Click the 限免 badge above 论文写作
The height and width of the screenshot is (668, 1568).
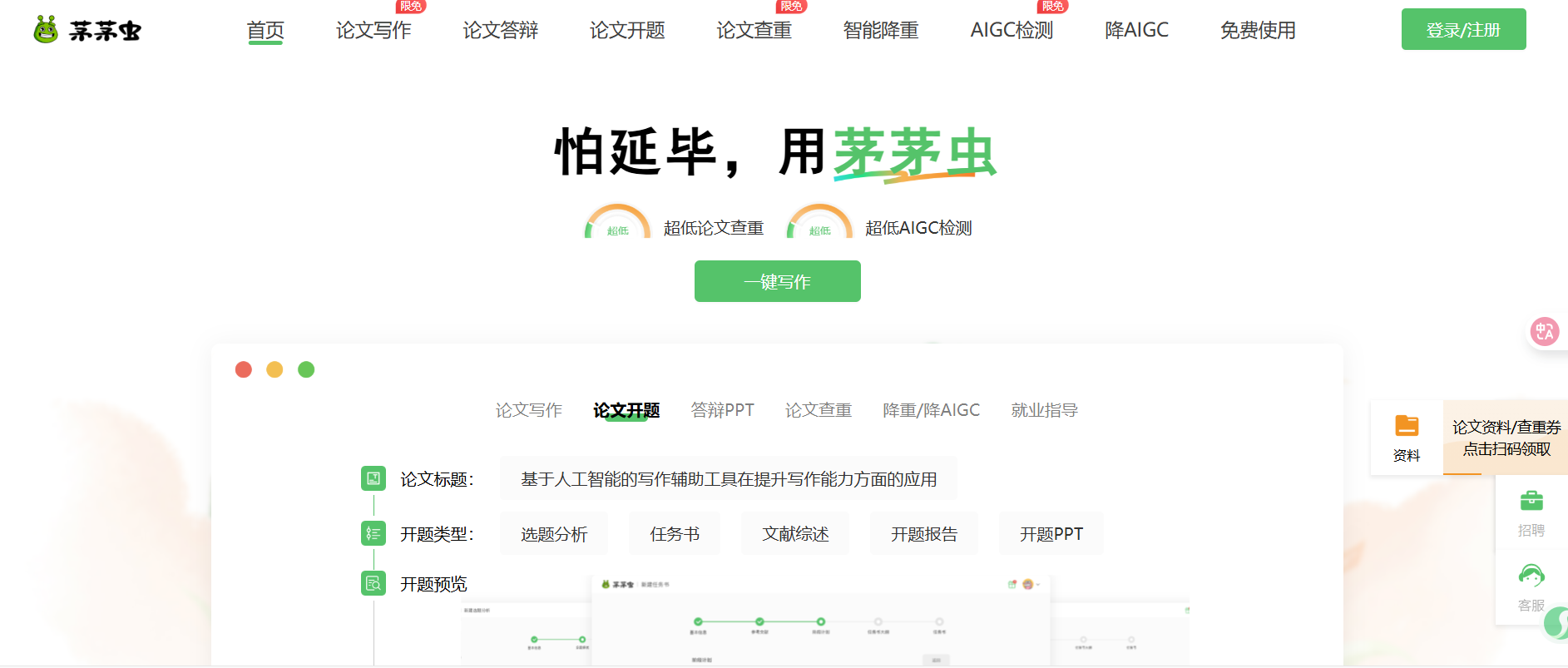click(x=411, y=6)
